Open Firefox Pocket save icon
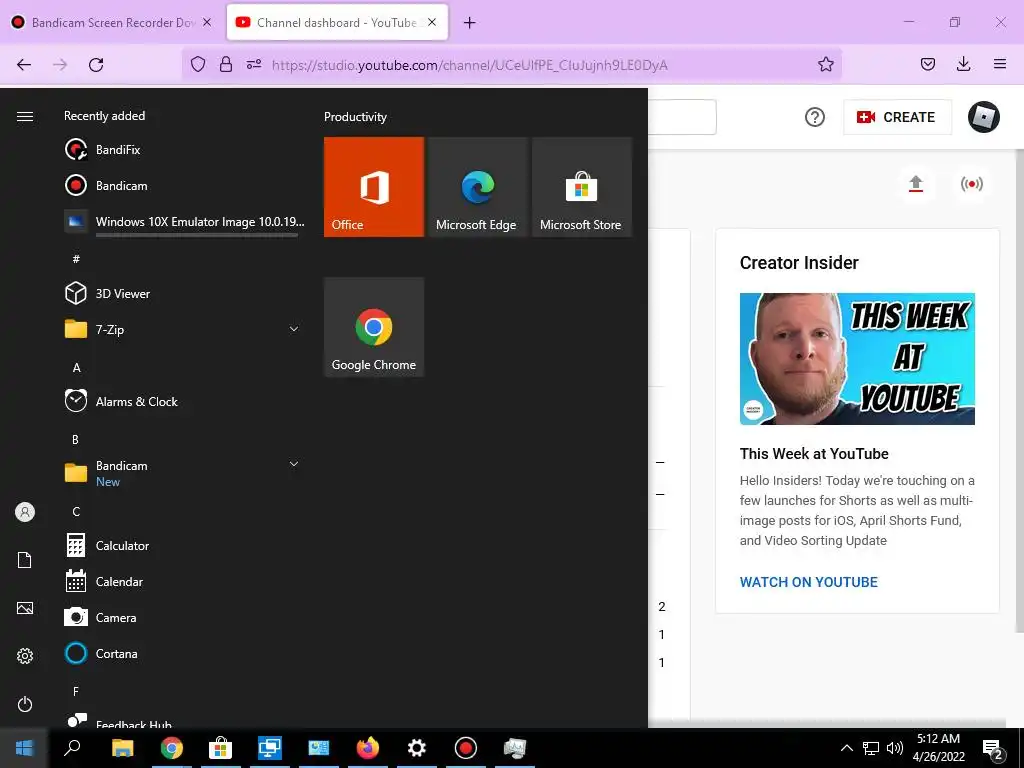 [x=927, y=64]
